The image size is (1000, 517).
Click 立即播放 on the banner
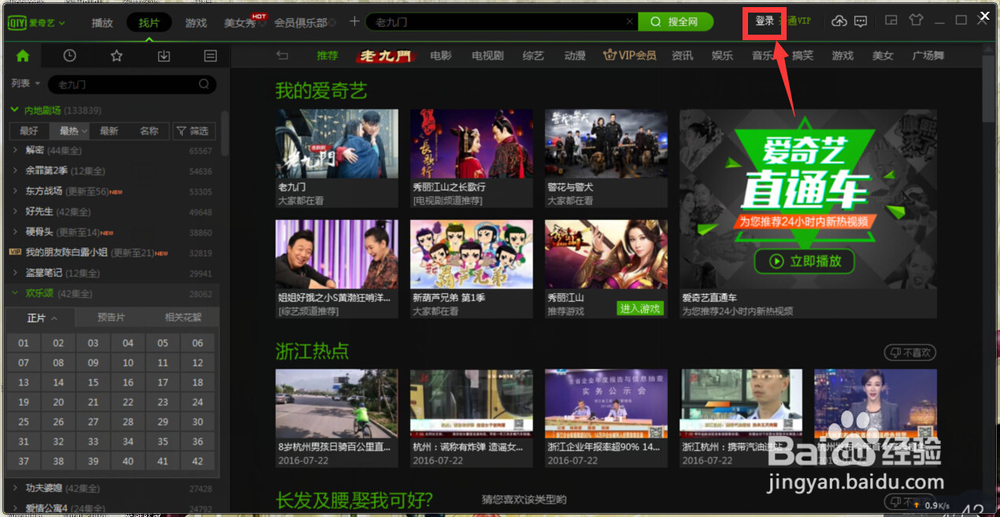(805, 261)
